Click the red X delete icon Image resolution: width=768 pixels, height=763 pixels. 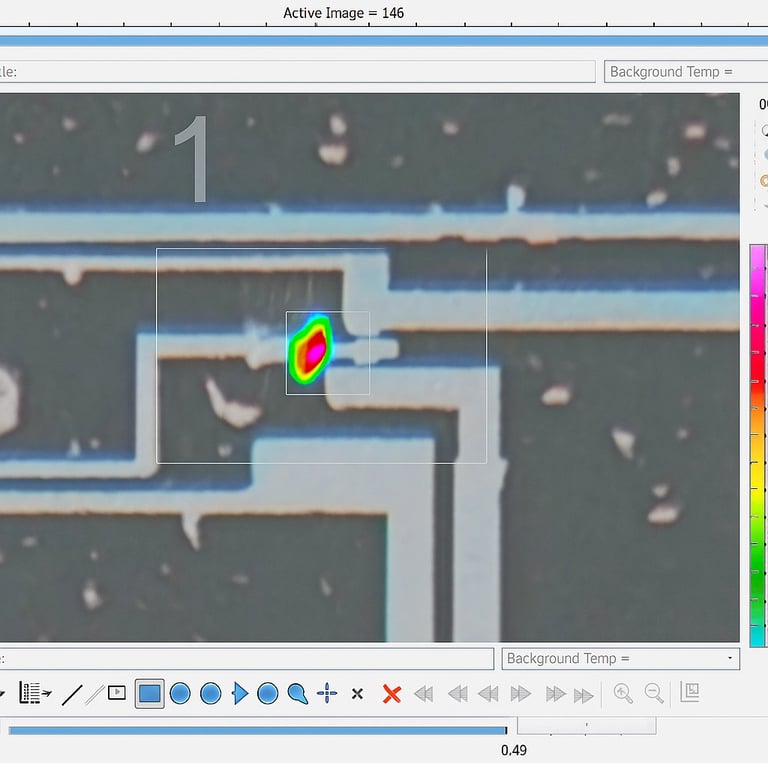pos(392,694)
